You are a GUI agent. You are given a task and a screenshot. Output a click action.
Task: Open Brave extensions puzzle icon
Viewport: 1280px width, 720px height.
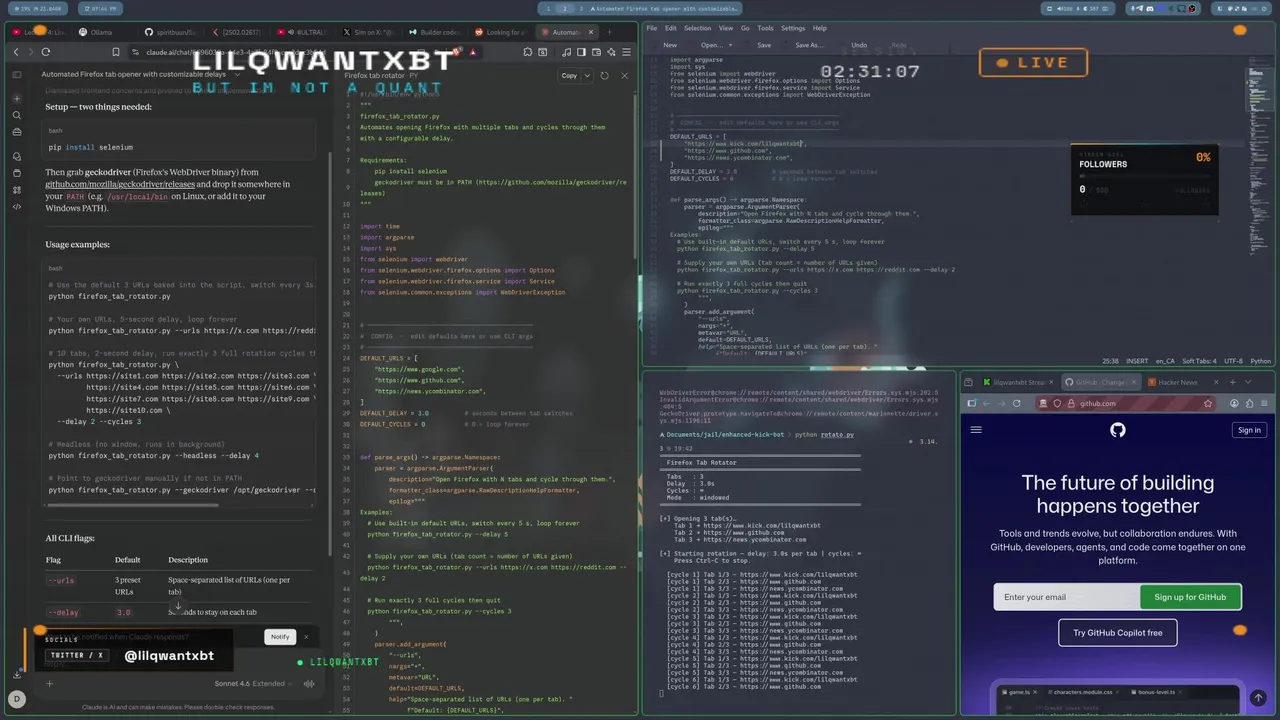(x=527, y=52)
